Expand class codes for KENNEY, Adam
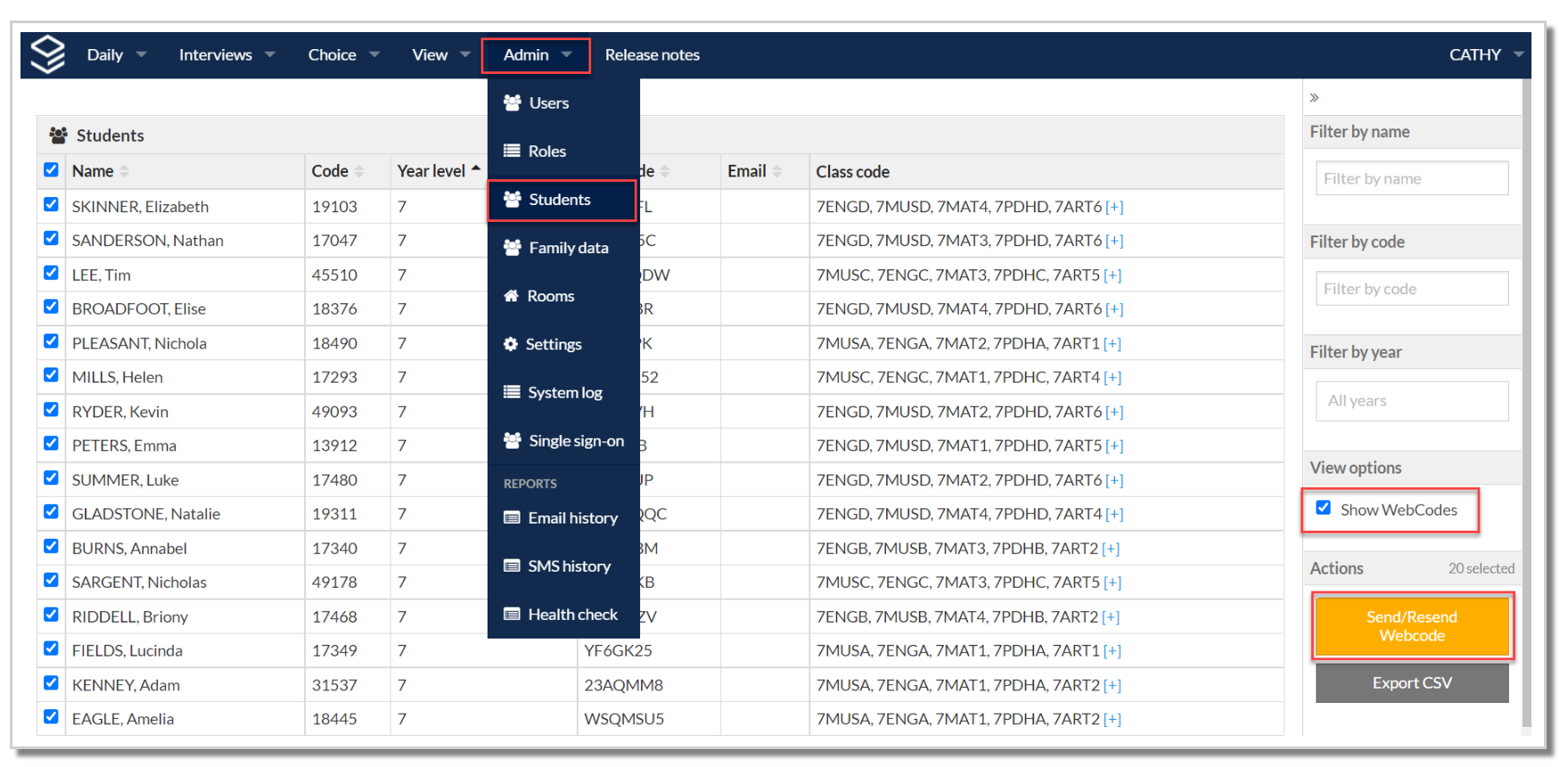This screenshot has width=1568, height=767. [1112, 686]
